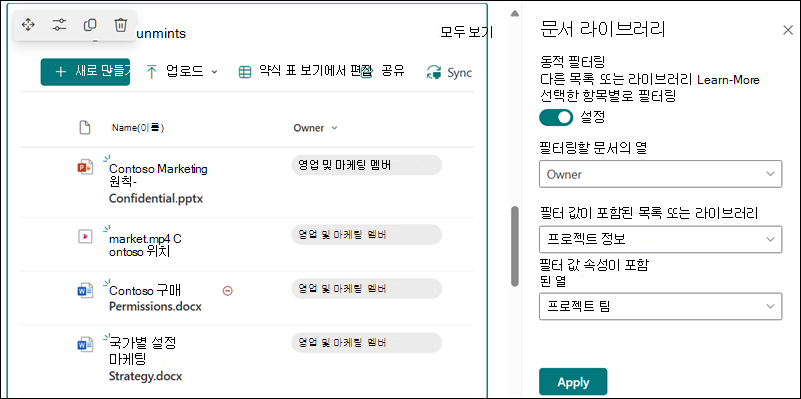
Task: Open Contoso 구매 Permissions.docx
Action: click(155, 298)
